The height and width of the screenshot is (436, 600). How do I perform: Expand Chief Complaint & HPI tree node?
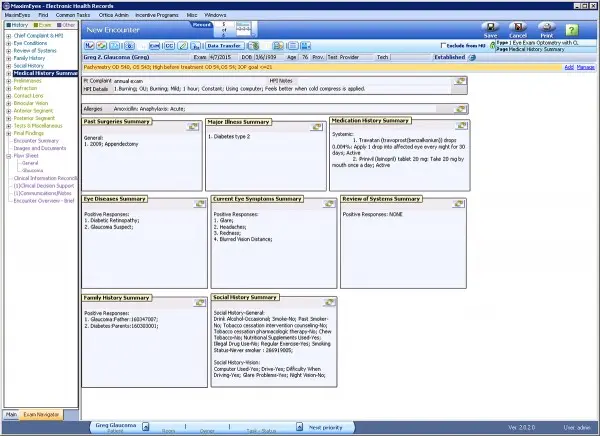[x=8, y=36]
